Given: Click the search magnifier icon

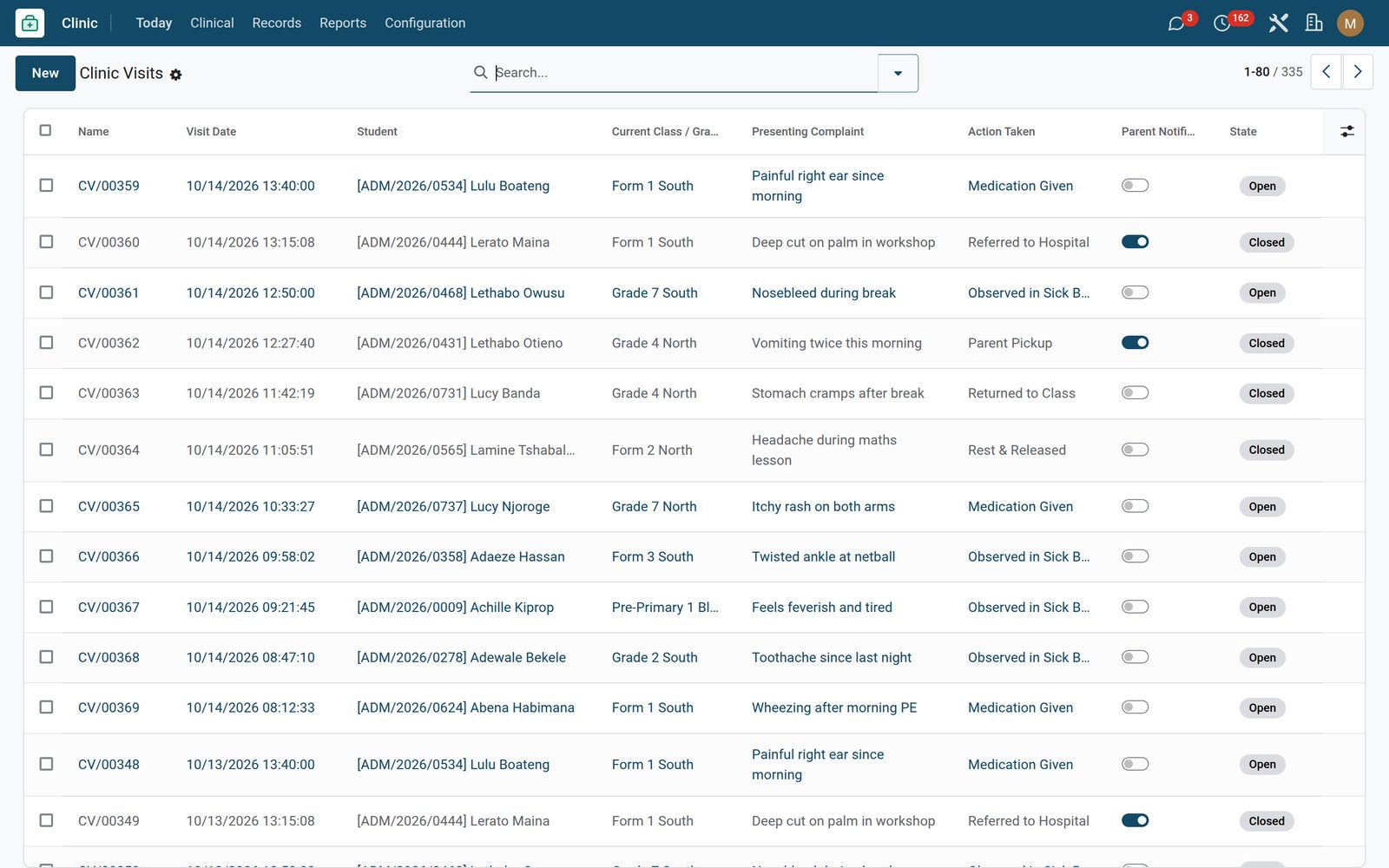Looking at the screenshot, I should click(480, 72).
